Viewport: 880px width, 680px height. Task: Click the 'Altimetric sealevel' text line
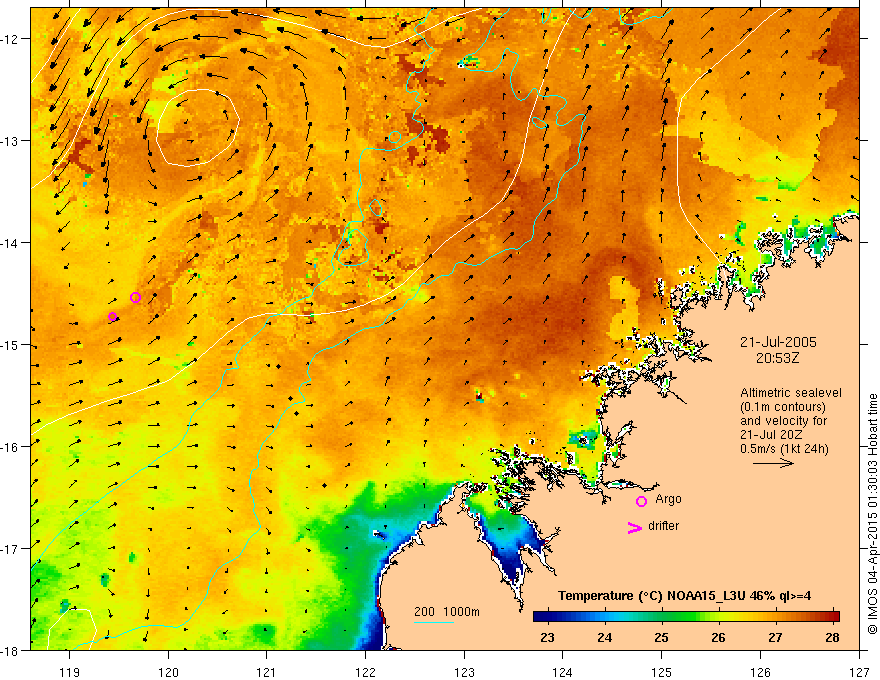[791, 393]
